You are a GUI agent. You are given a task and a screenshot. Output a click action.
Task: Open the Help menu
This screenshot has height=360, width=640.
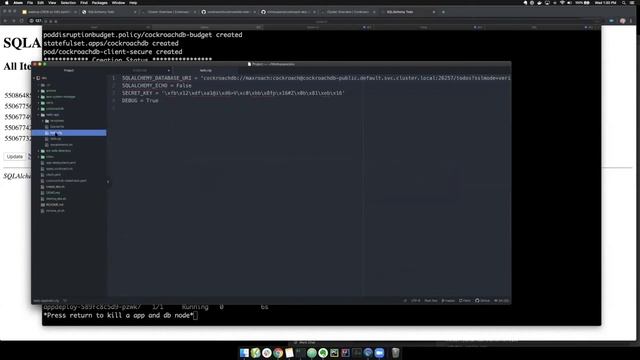pos(133,2)
